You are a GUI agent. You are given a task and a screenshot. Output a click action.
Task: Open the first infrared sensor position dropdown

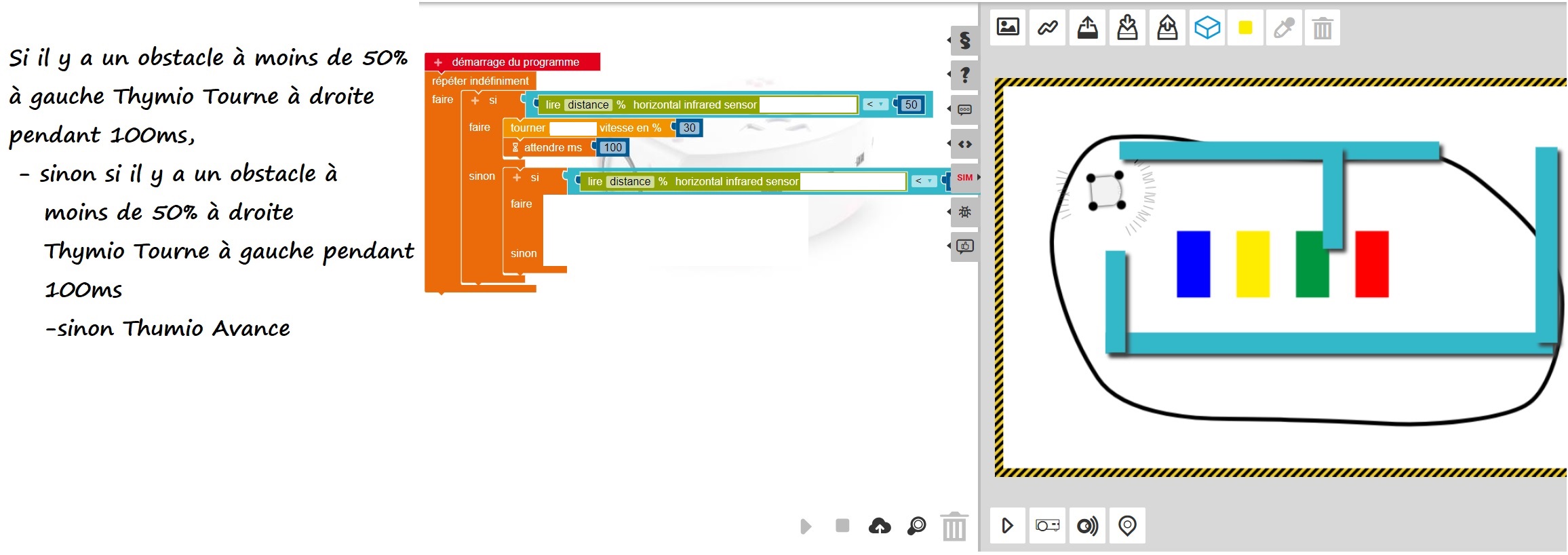click(808, 104)
